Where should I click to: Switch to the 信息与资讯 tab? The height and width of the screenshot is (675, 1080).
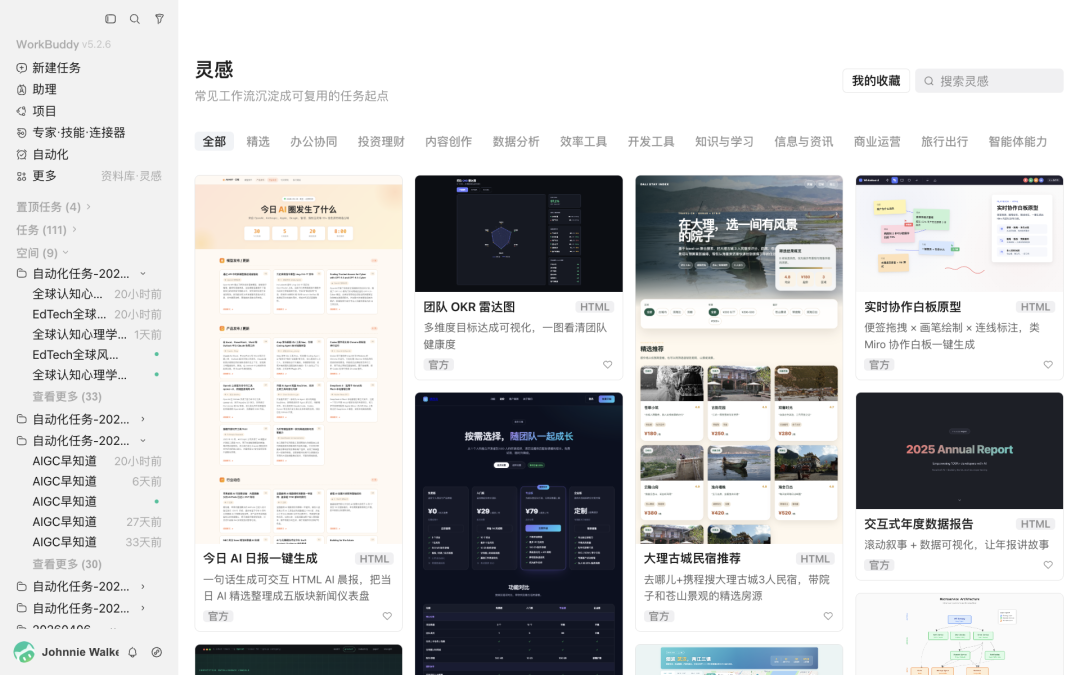(x=804, y=141)
